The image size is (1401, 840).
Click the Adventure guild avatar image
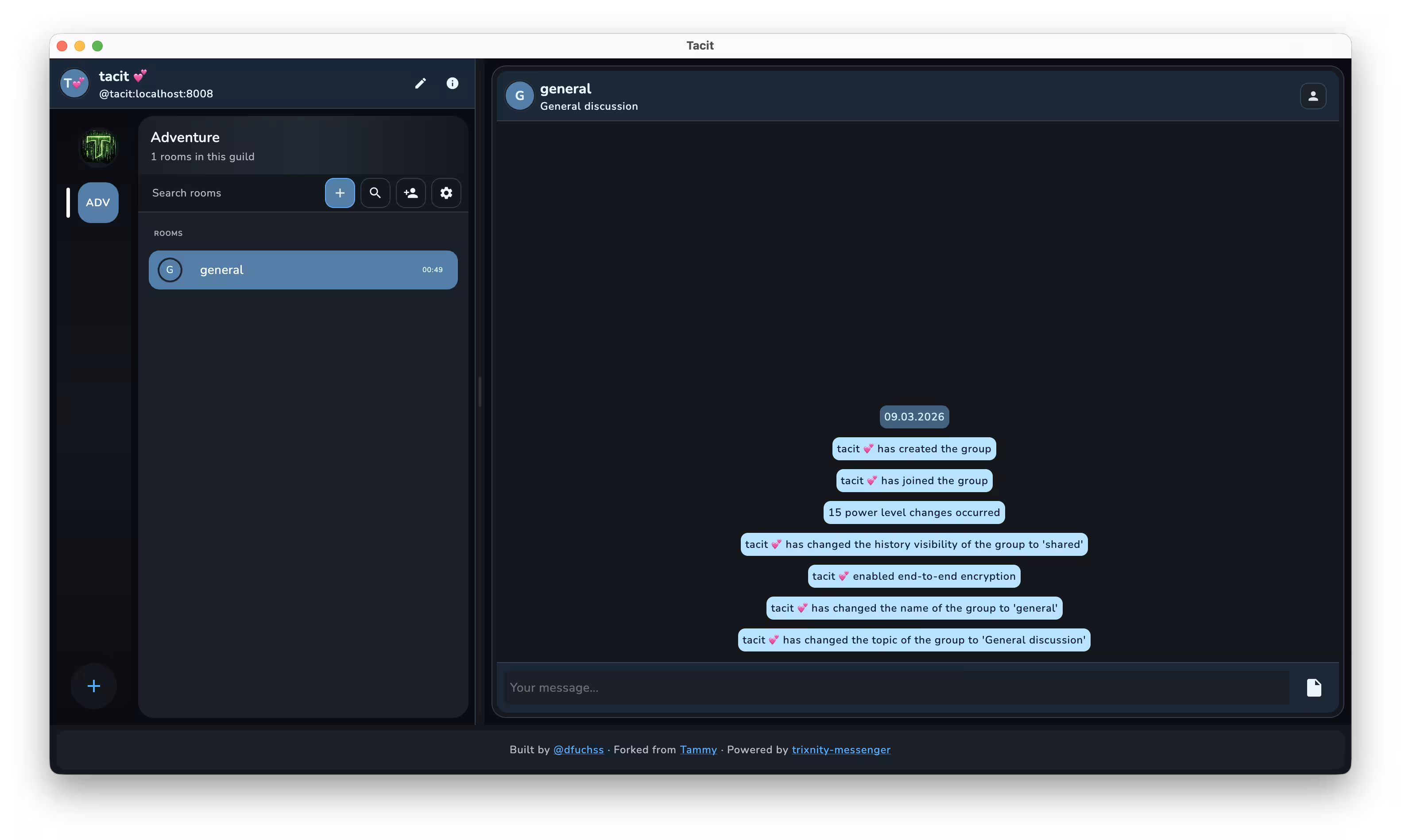[97, 146]
